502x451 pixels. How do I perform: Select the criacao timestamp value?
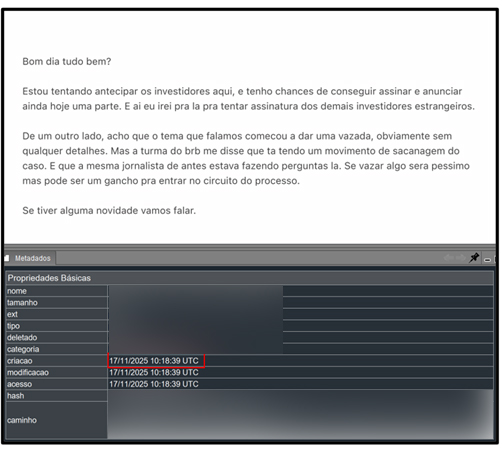click(154, 361)
